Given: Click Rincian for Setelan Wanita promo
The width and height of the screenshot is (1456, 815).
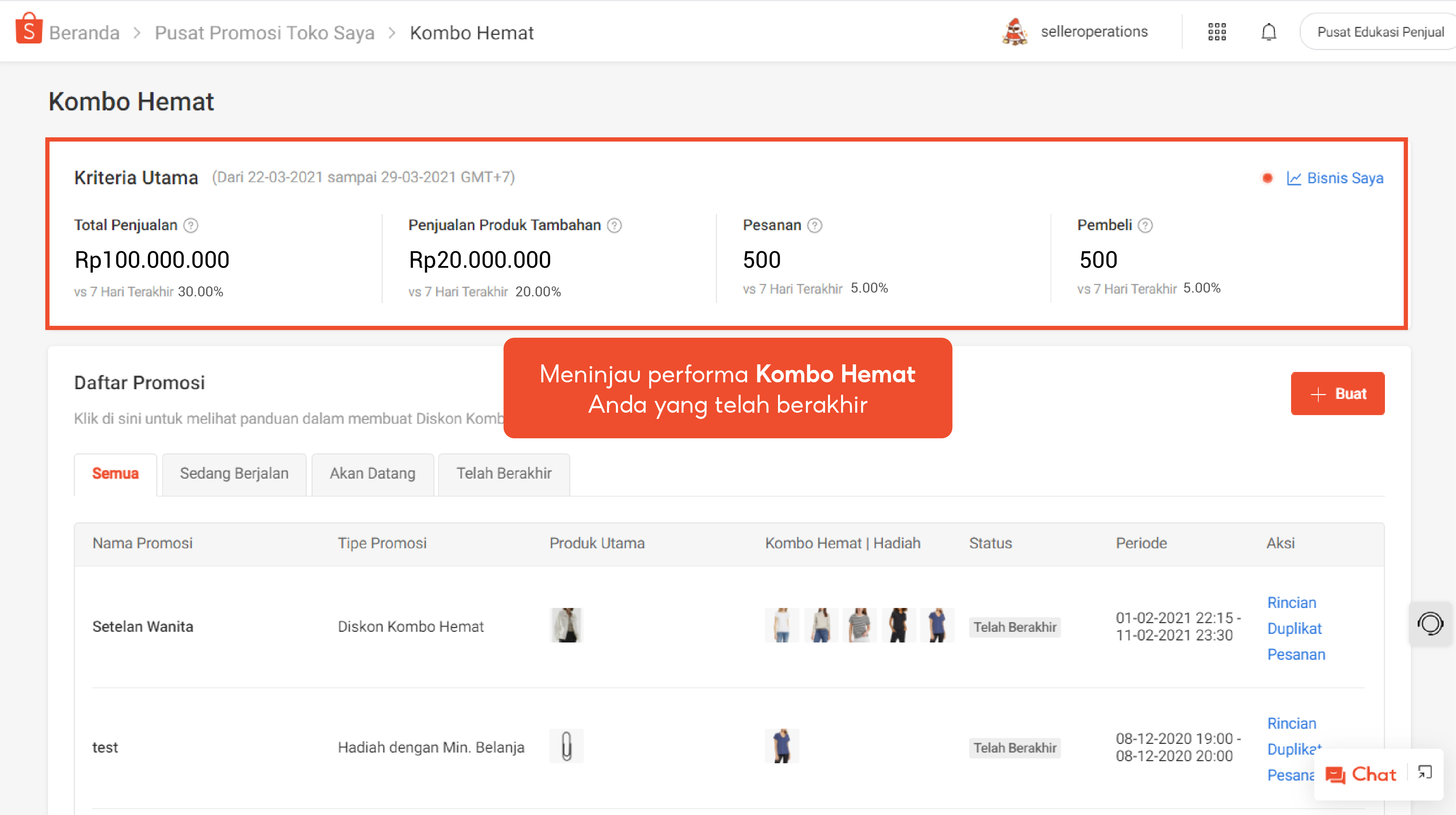Looking at the screenshot, I should coord(1291,602).
